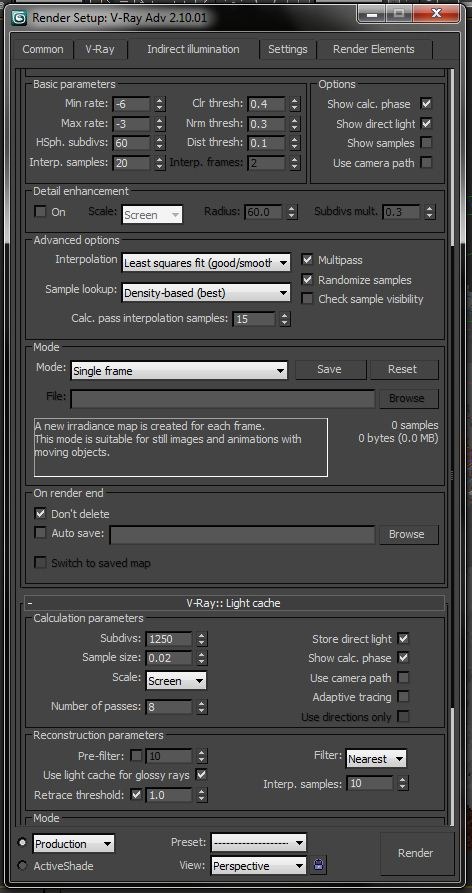
Task: Select the ActiveShade radio button
Action: 22,866
